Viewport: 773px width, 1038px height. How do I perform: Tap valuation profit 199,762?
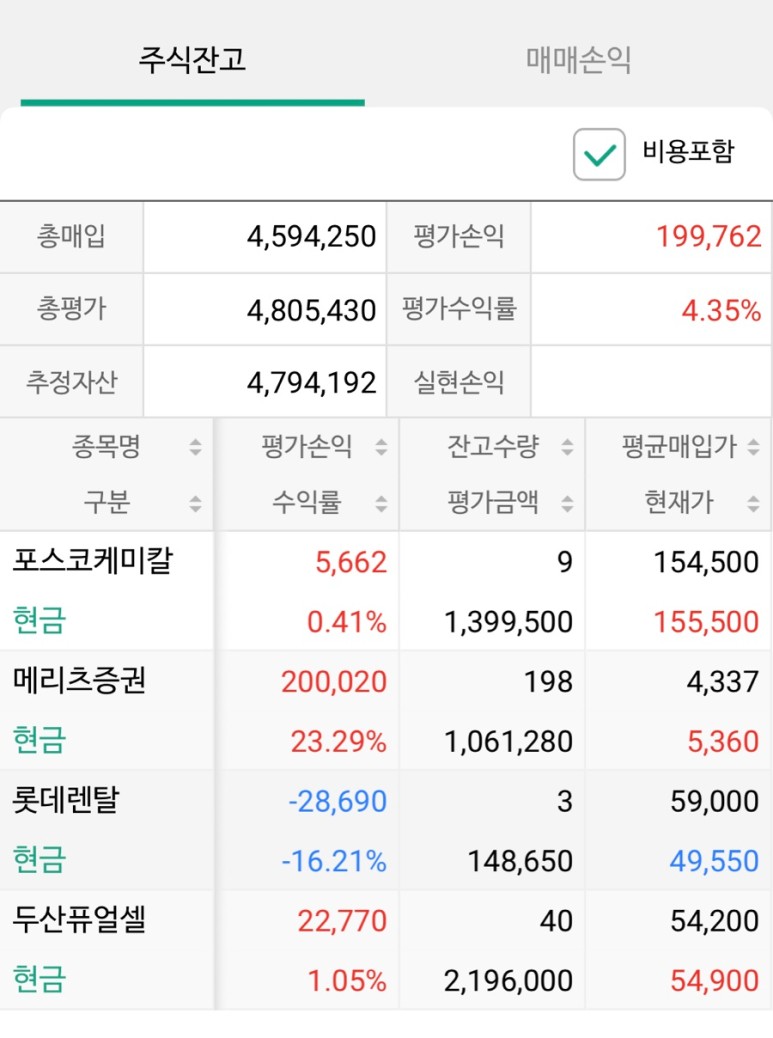709,236
